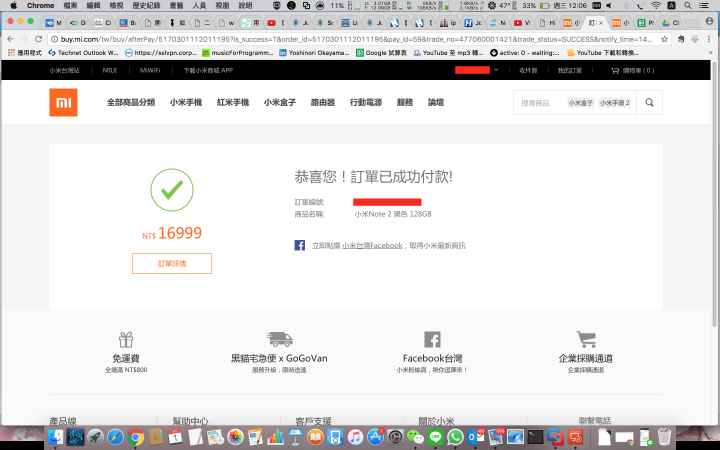Expand the account dropdown arrow in top bar
This screenshot has width=720, height=450.
pyautogui.click(x=496, y=70)
